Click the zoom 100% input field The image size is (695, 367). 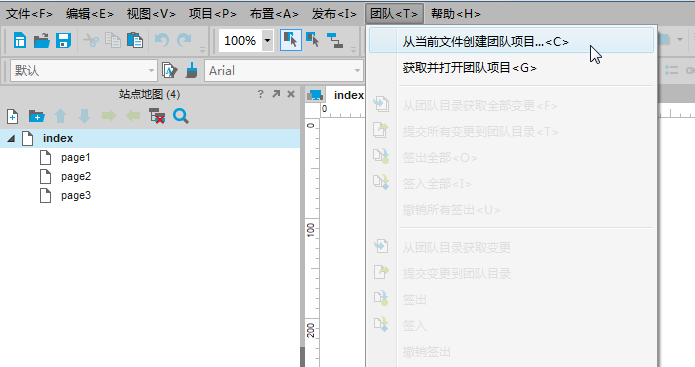[240, 41]
